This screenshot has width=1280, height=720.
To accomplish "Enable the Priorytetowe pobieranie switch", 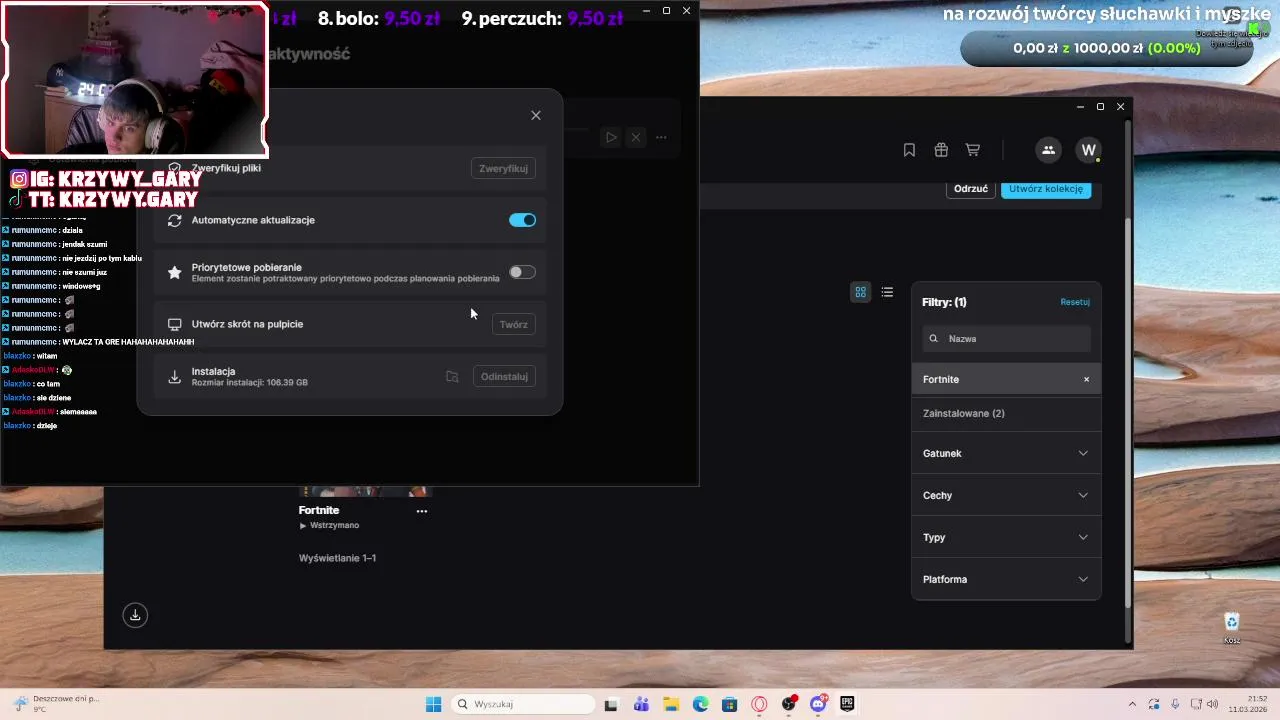I will (522, 272).
